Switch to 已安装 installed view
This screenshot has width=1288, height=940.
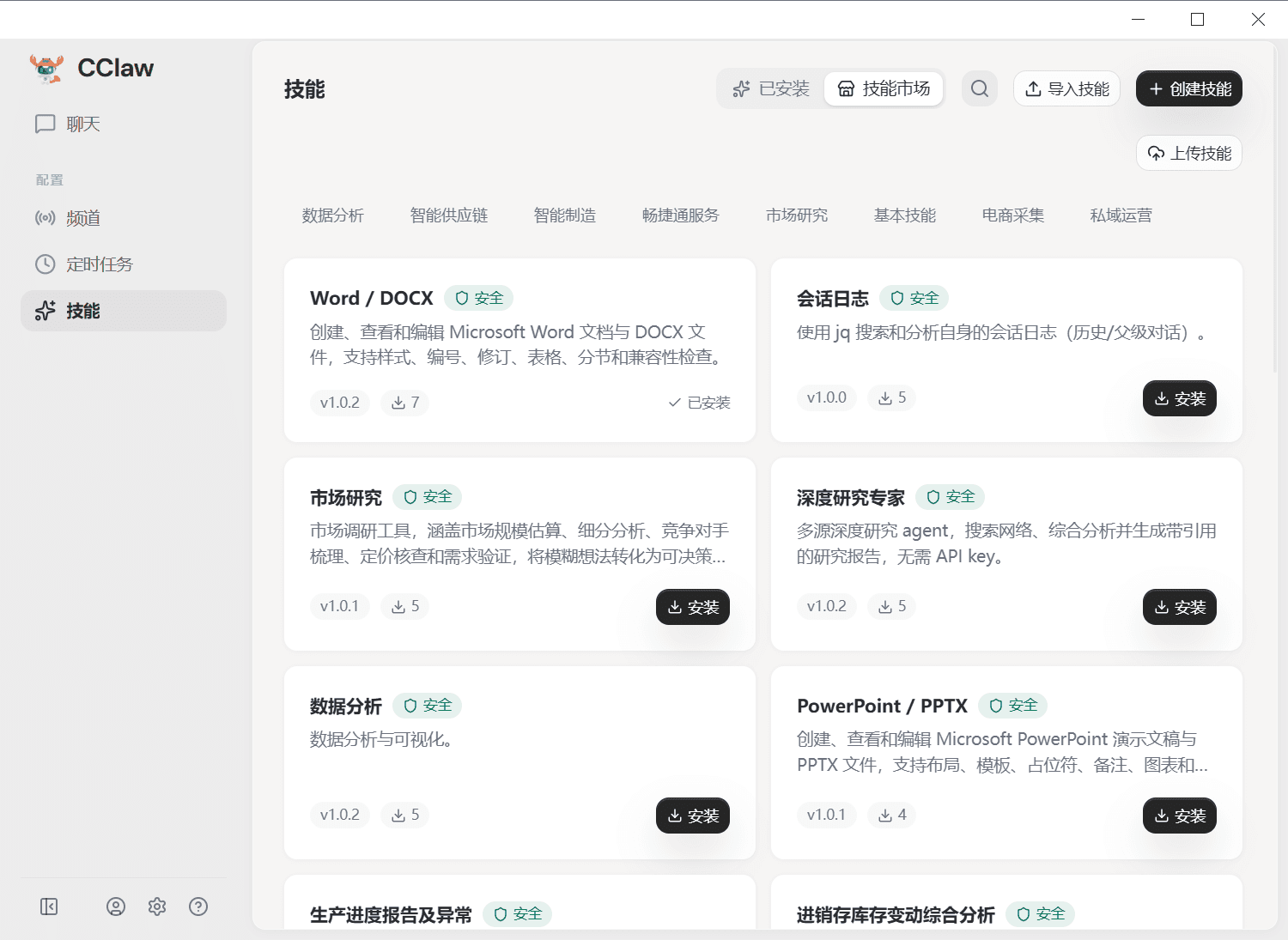pos(771,88)
